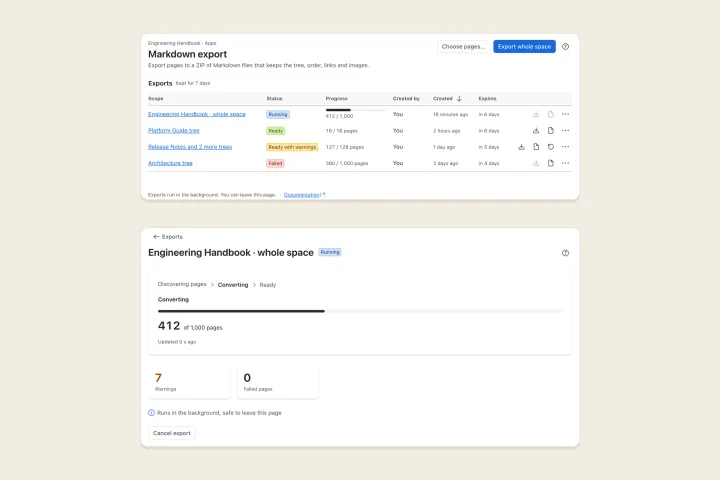Sort by Created by column
The height and width of the screenshot is (480, 720).
pos(406,99)
